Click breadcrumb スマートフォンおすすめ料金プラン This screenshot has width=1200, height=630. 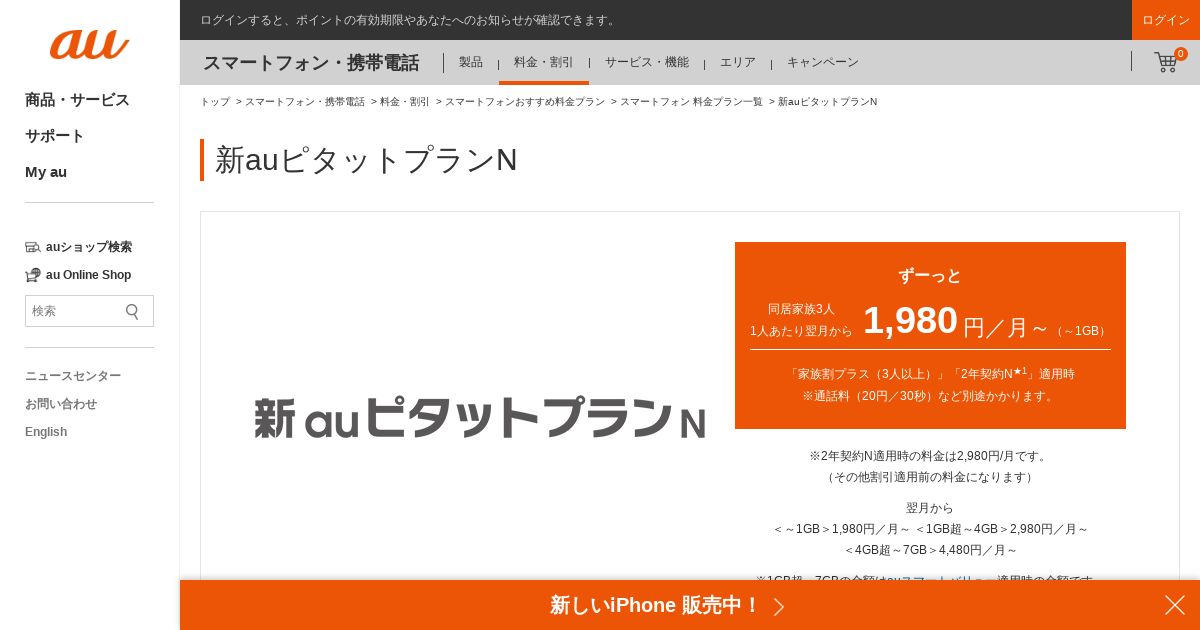pyautogui.click(x=525, y=102)
